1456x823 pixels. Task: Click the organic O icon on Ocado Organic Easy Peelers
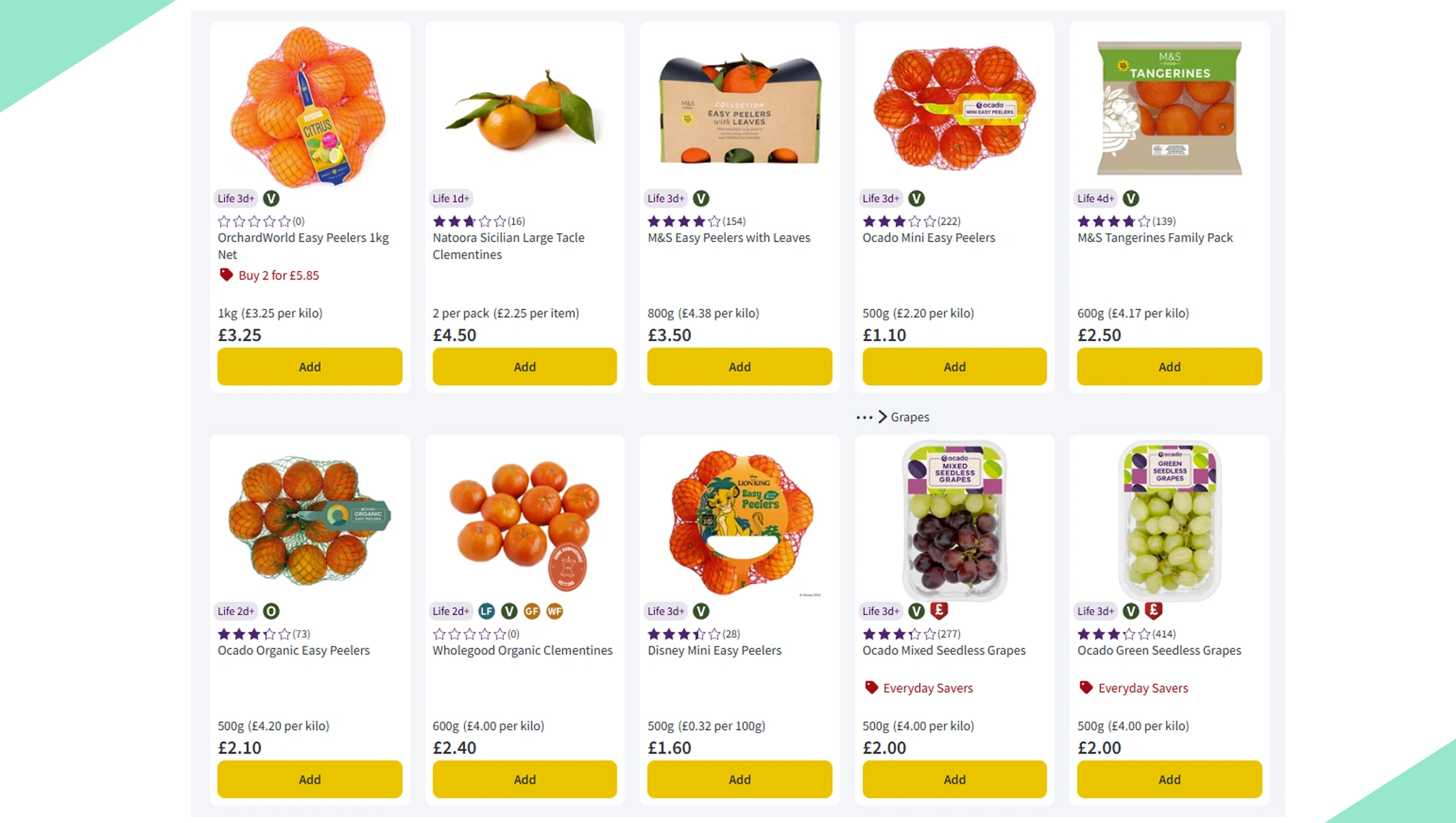(x=271, y=611)
